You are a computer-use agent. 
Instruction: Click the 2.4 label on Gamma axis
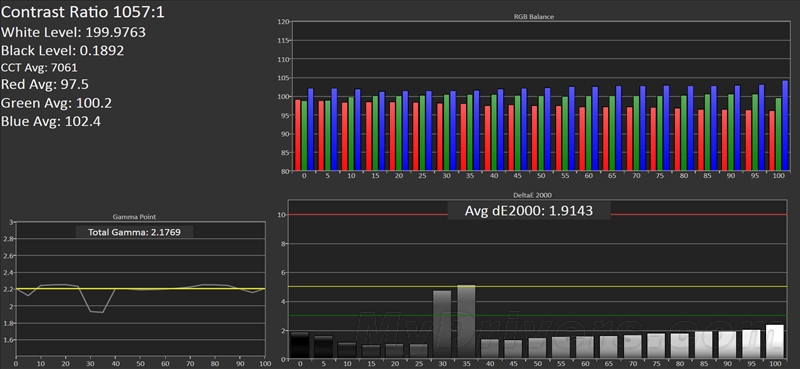(x=9, y=273)
